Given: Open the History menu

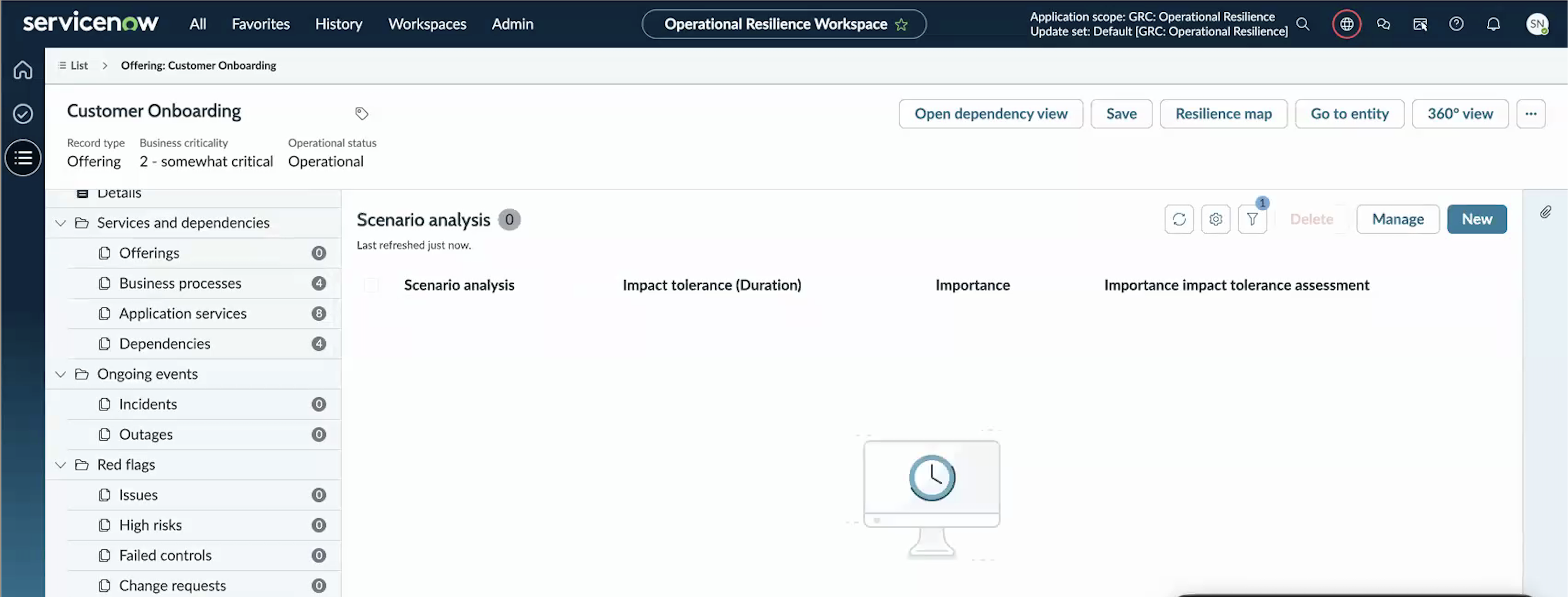Looking at the screenshot, I should point(339,24).
